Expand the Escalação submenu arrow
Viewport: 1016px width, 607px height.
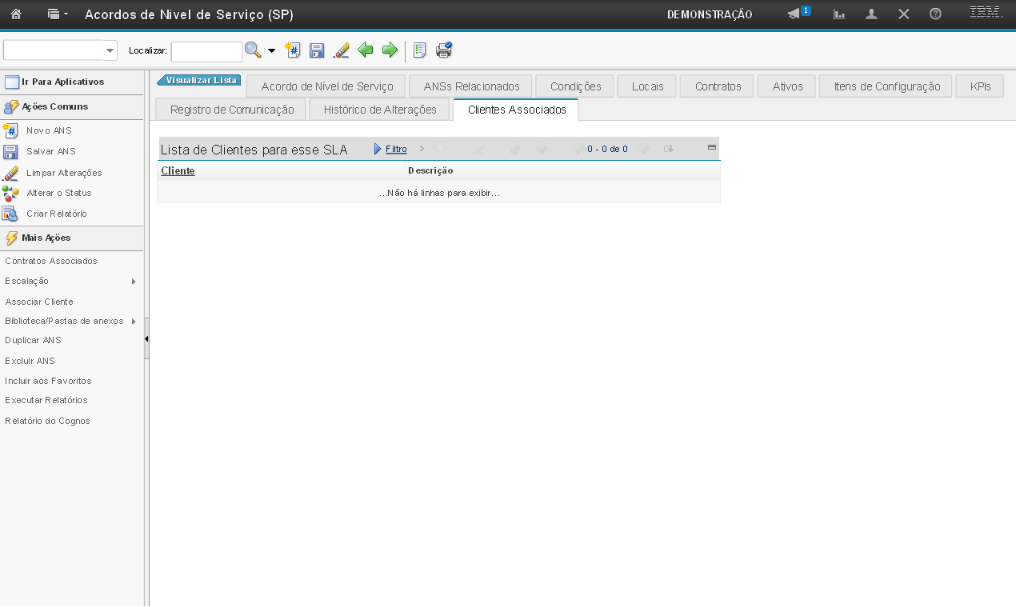pos(134,281)
